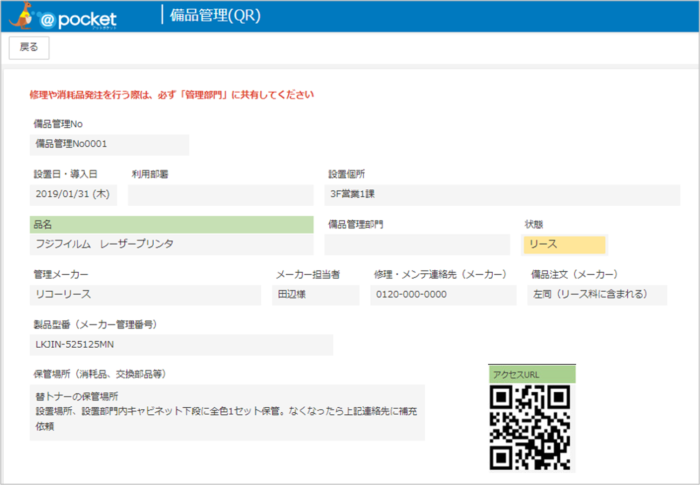Viewport: 700px width, 485px height.
Task: Click the 管理メーカー label
Action: [x=61, y=275]
